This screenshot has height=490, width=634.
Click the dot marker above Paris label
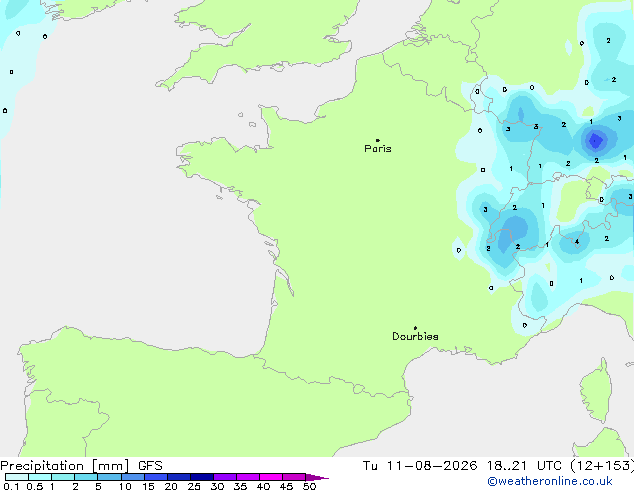(378, 140)
